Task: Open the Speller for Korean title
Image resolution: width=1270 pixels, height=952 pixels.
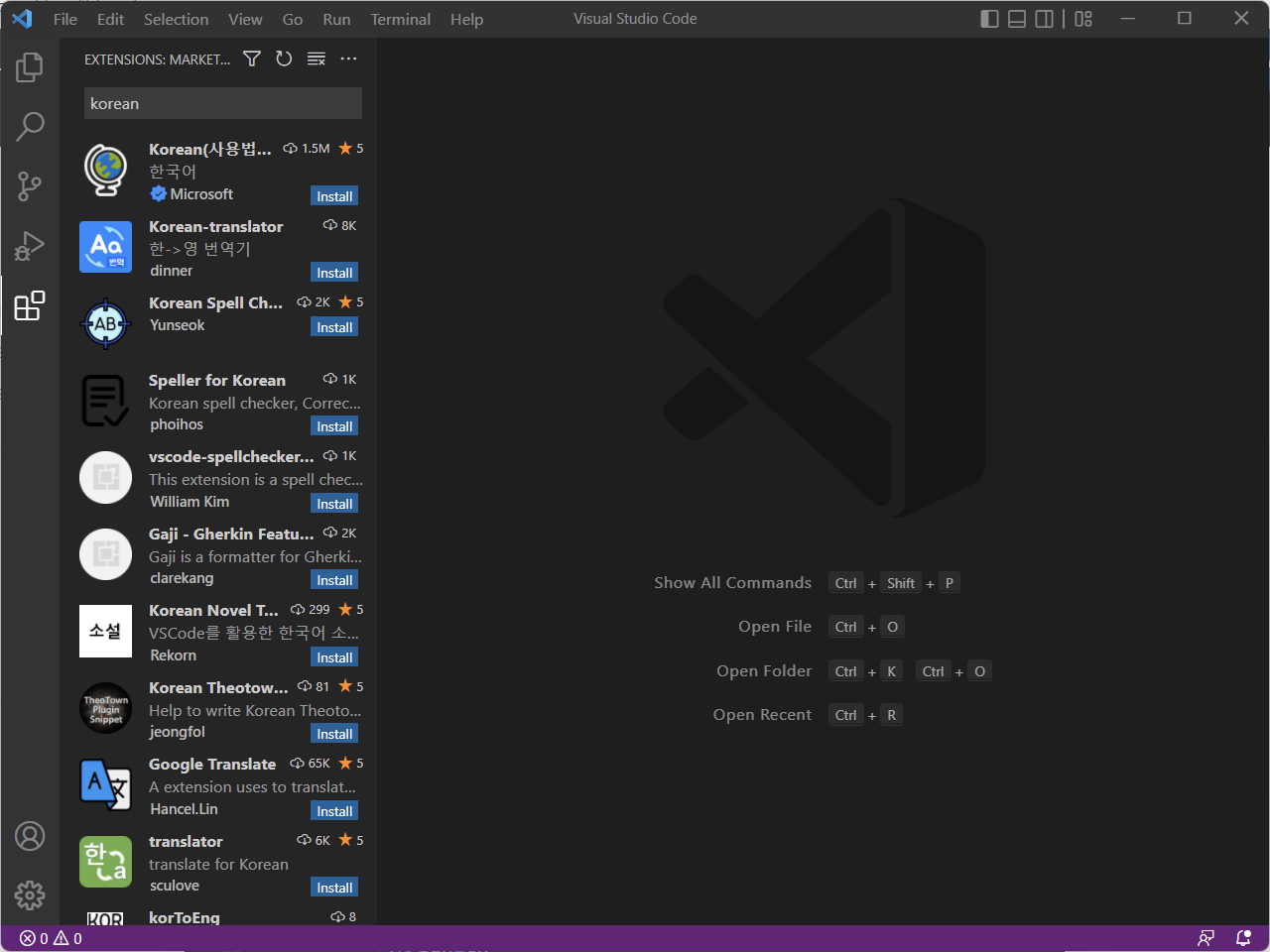Action: click(217, 381)
